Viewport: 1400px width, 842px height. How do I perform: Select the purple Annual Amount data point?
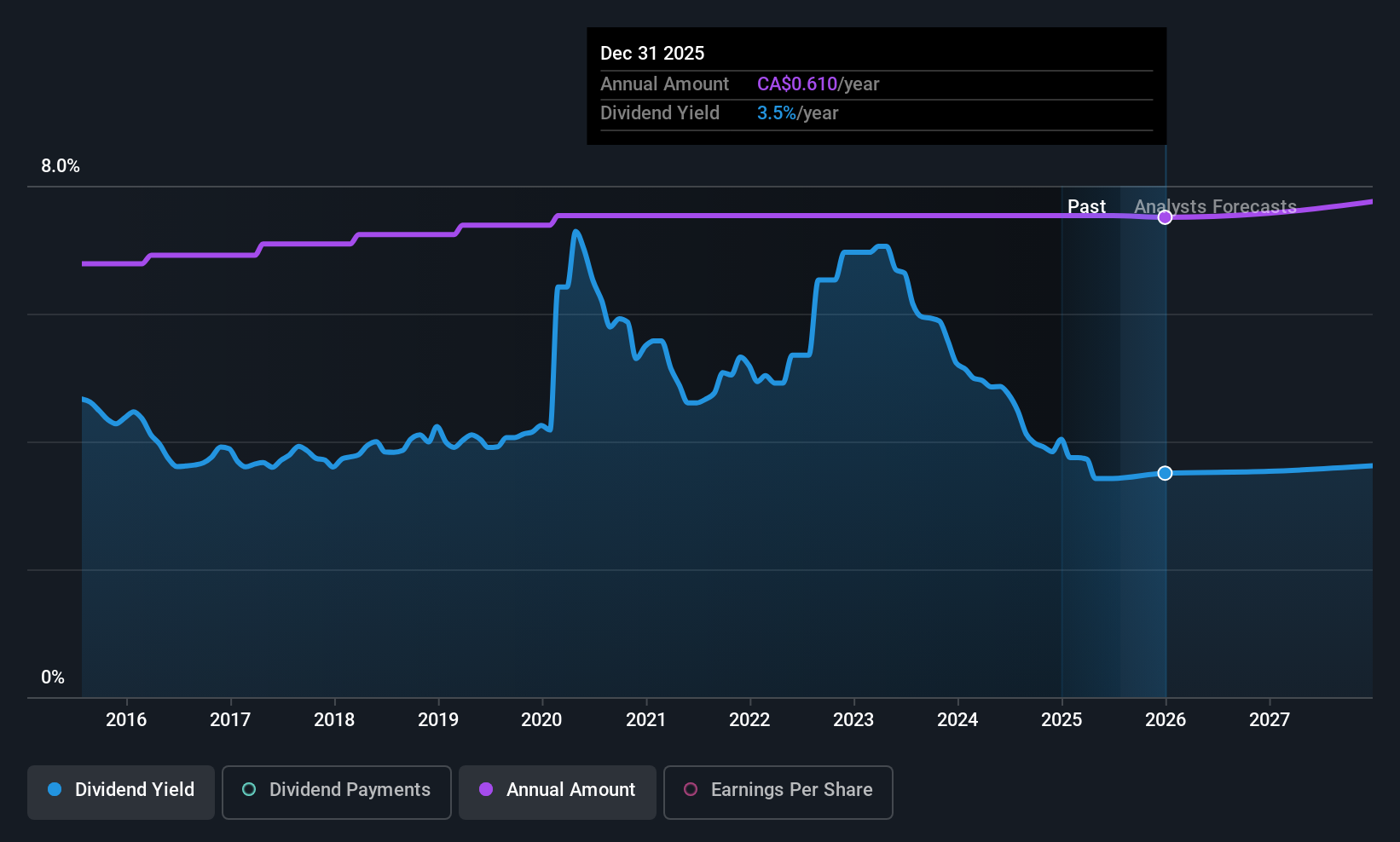1165,217
